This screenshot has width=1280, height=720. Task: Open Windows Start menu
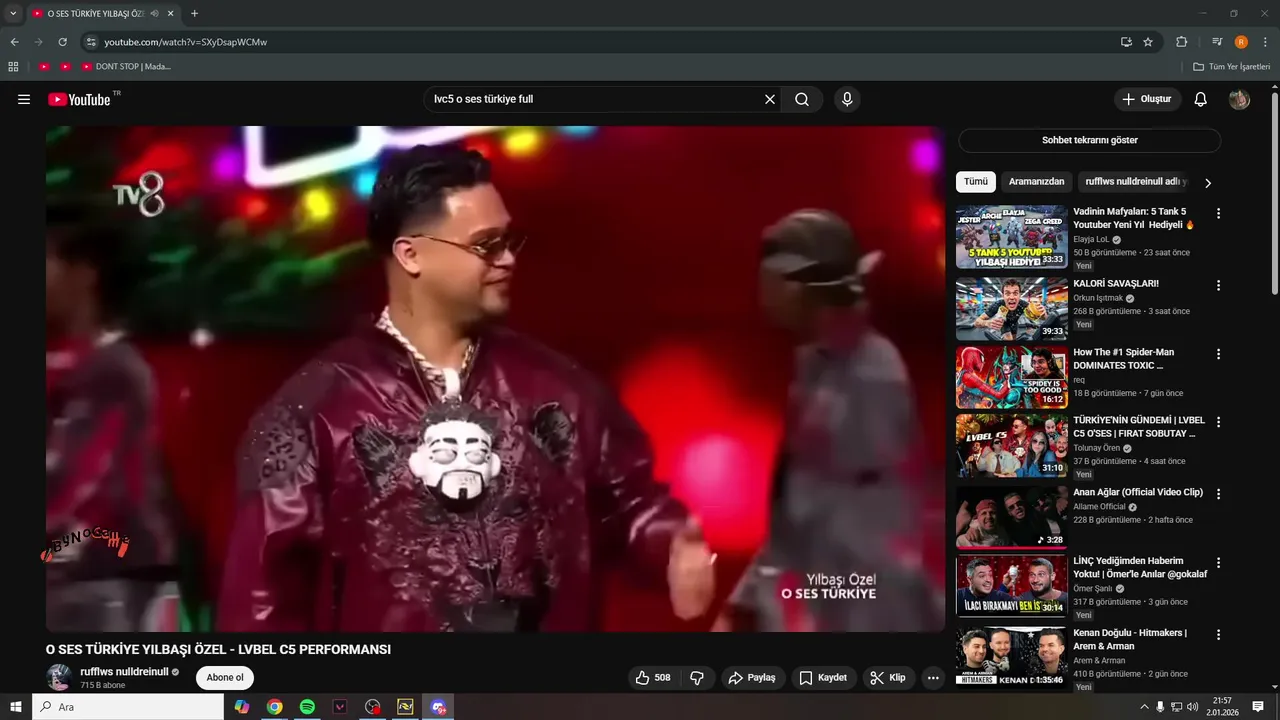[16, 707]
